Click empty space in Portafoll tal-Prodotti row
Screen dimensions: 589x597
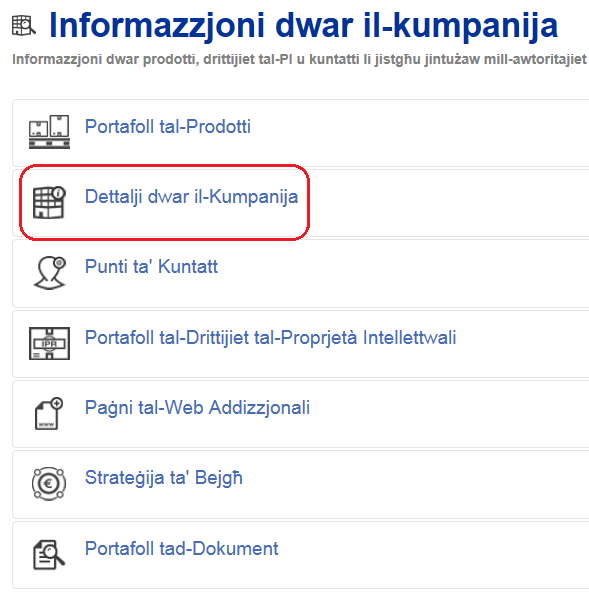coord(419,132)
